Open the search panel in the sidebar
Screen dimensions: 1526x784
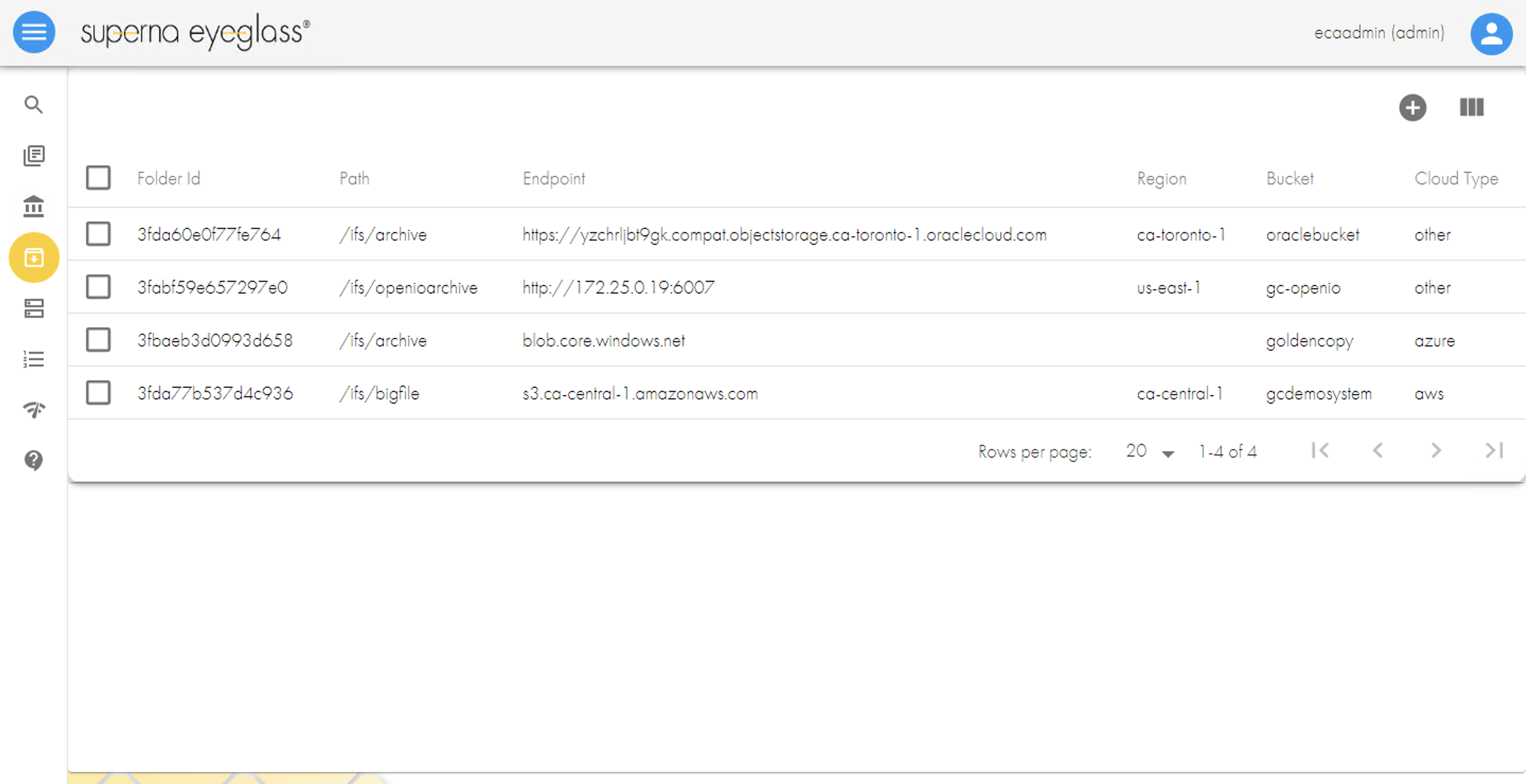pos(34,104)
